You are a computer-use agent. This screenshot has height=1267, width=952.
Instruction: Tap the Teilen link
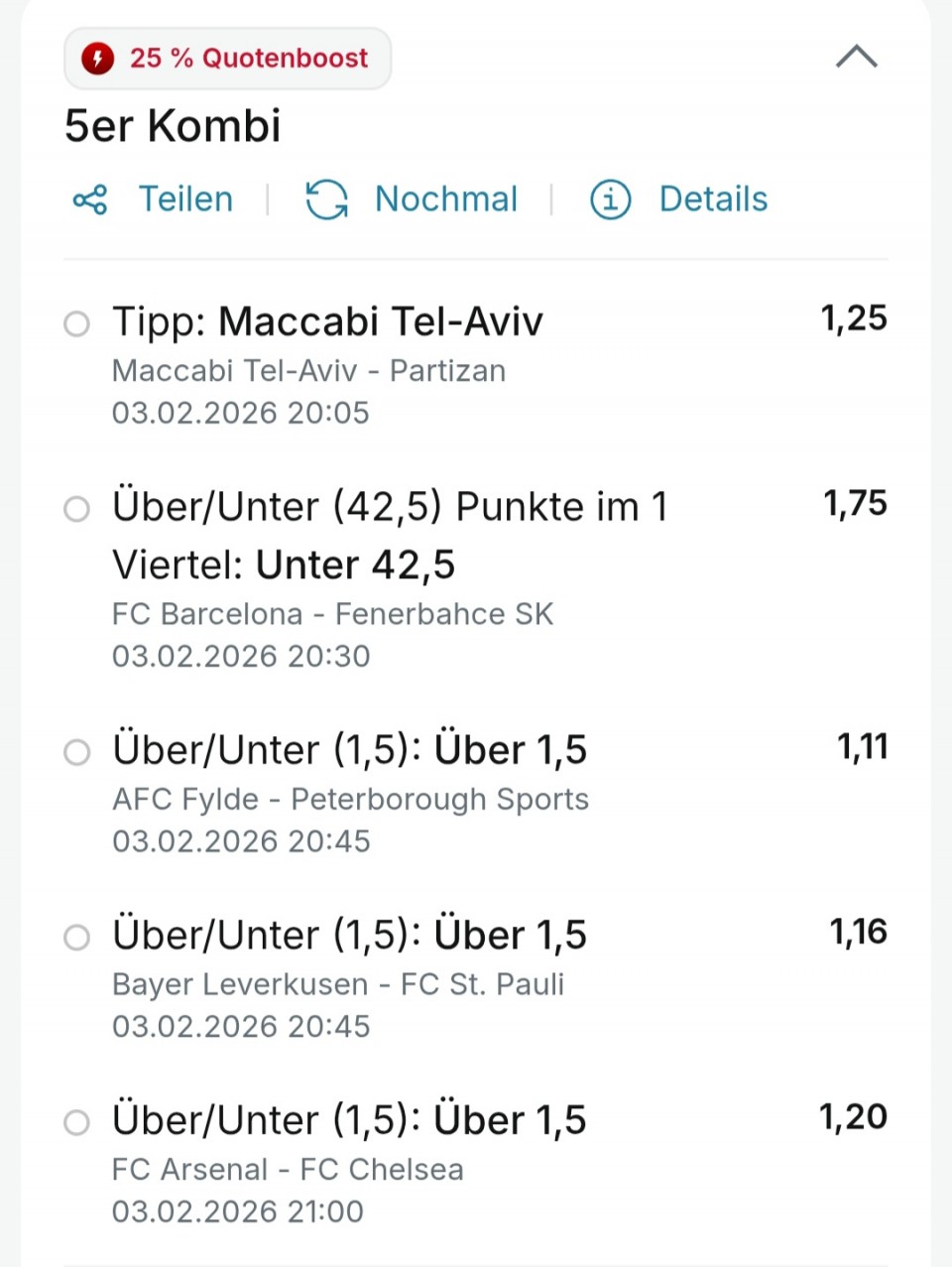click(x=185, y=199)
